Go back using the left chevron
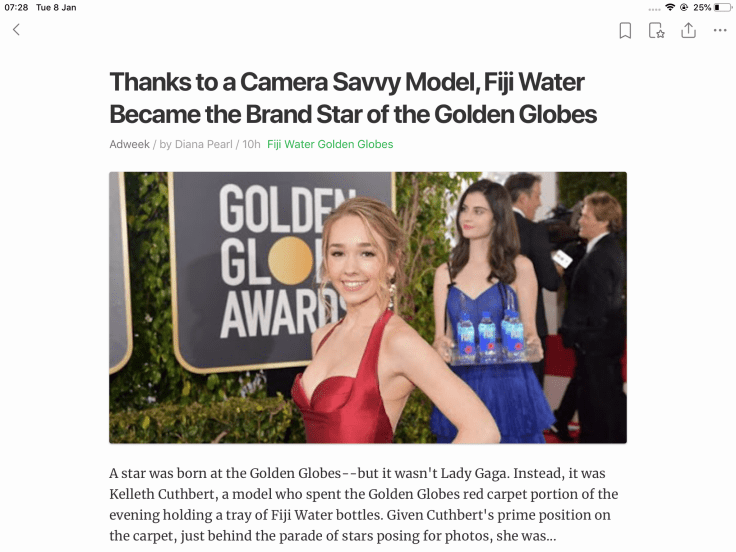Screen dimensions: 736x552 pos(16,30)
